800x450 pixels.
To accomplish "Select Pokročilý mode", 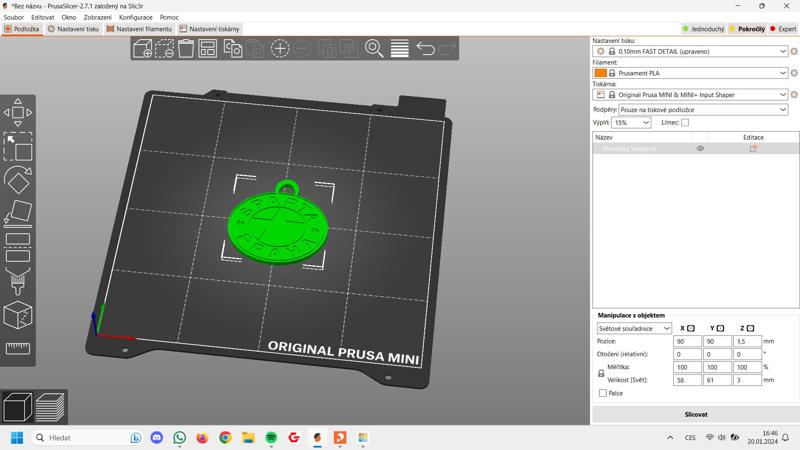I will point(747,29).
